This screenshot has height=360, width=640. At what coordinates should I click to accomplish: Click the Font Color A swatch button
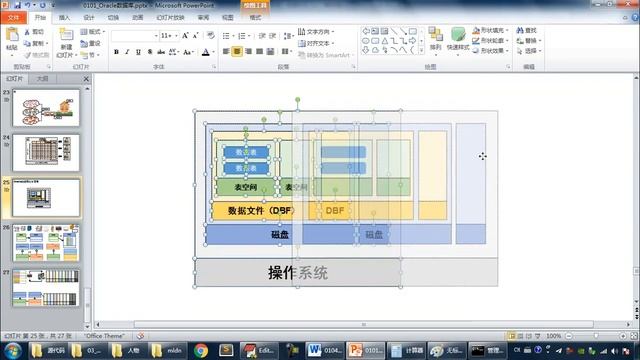(x=206, y=52)
